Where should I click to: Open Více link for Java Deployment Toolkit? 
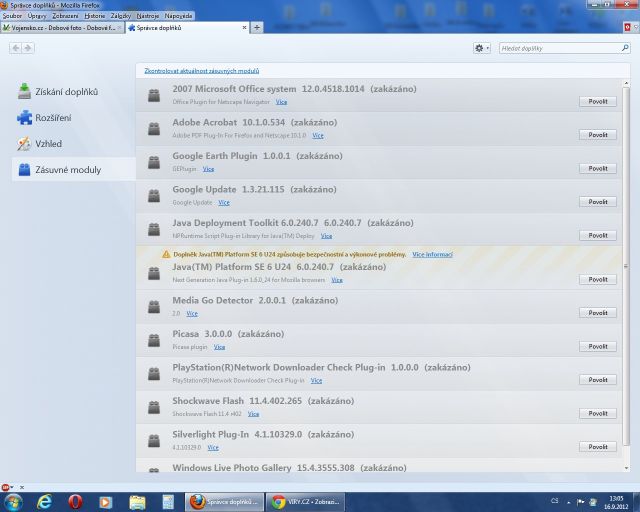click(326, 236)
